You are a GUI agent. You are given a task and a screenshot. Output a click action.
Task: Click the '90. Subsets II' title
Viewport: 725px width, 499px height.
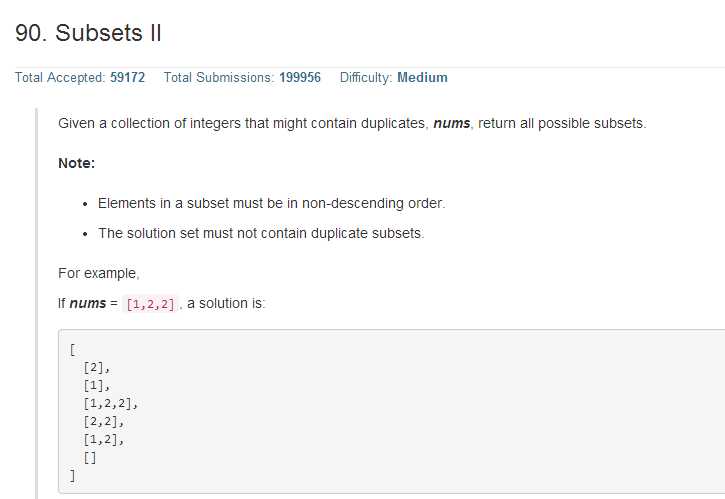pyautogui.click(x=88, y=33)
